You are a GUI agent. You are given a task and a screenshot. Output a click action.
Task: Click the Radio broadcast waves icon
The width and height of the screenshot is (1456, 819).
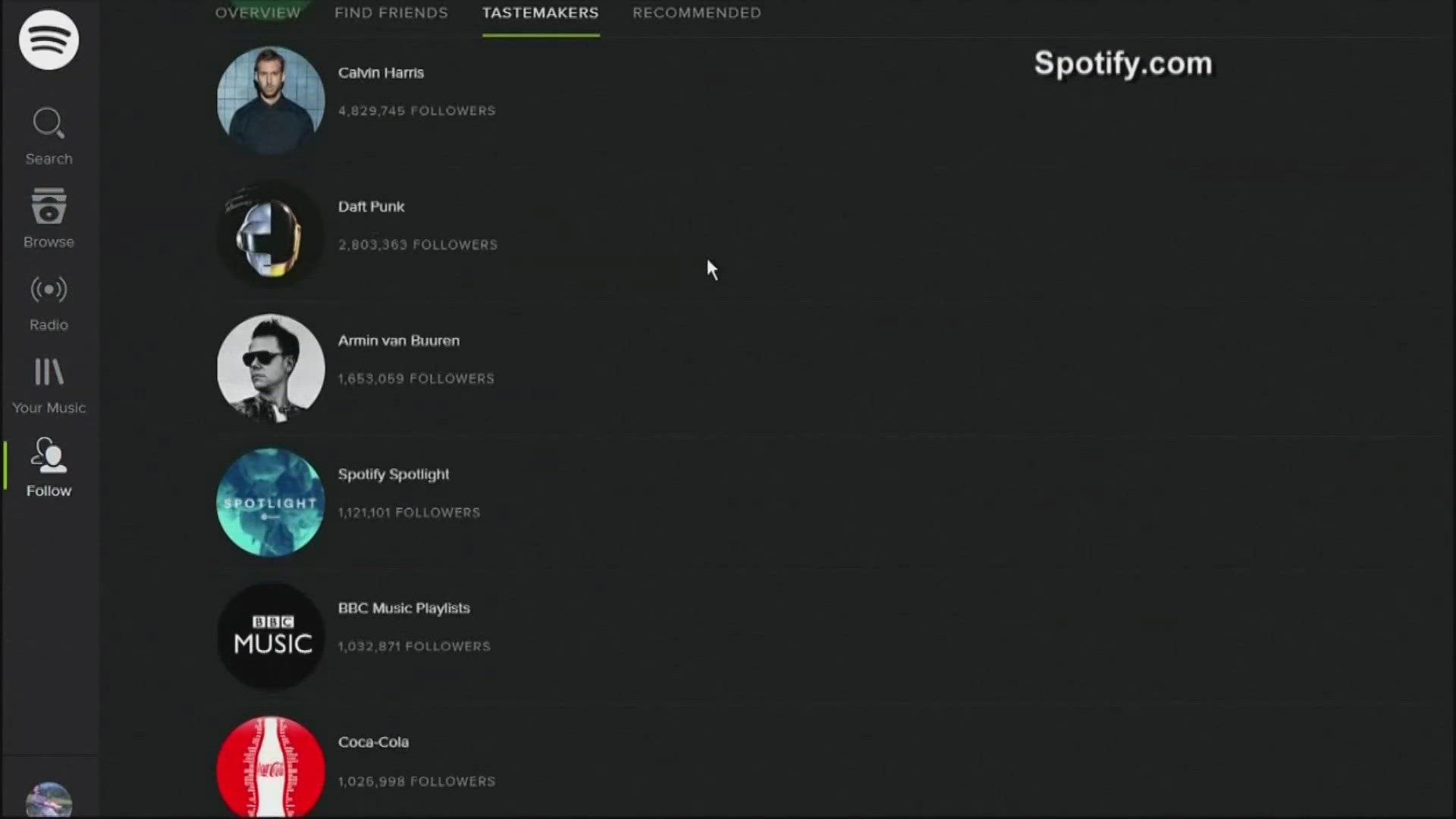pyautogui.click(x=49, y=290)
